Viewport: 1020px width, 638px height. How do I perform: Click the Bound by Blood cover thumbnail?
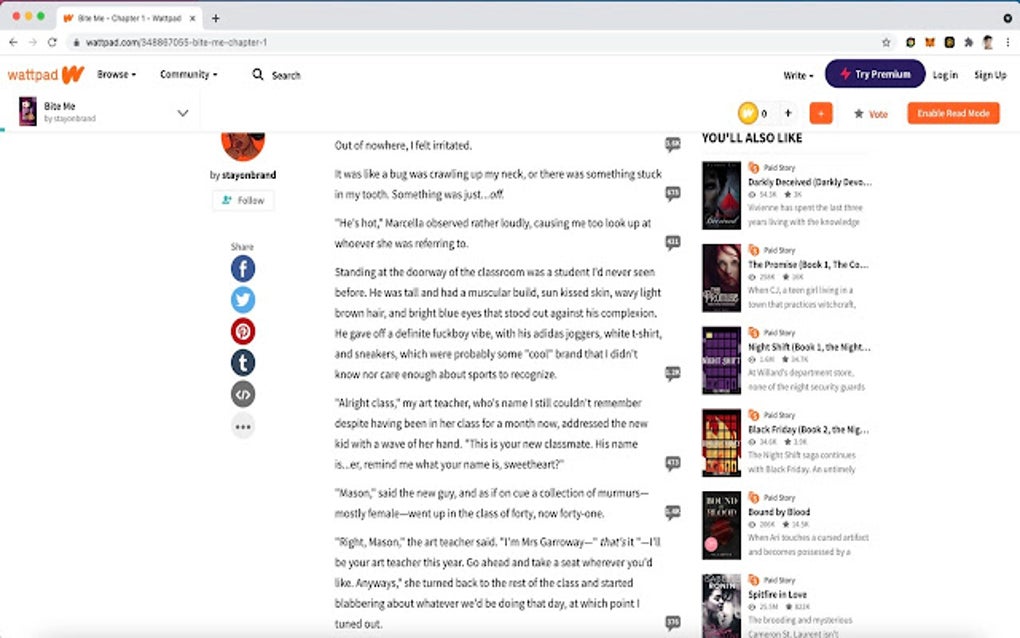(x=721, y=525)
